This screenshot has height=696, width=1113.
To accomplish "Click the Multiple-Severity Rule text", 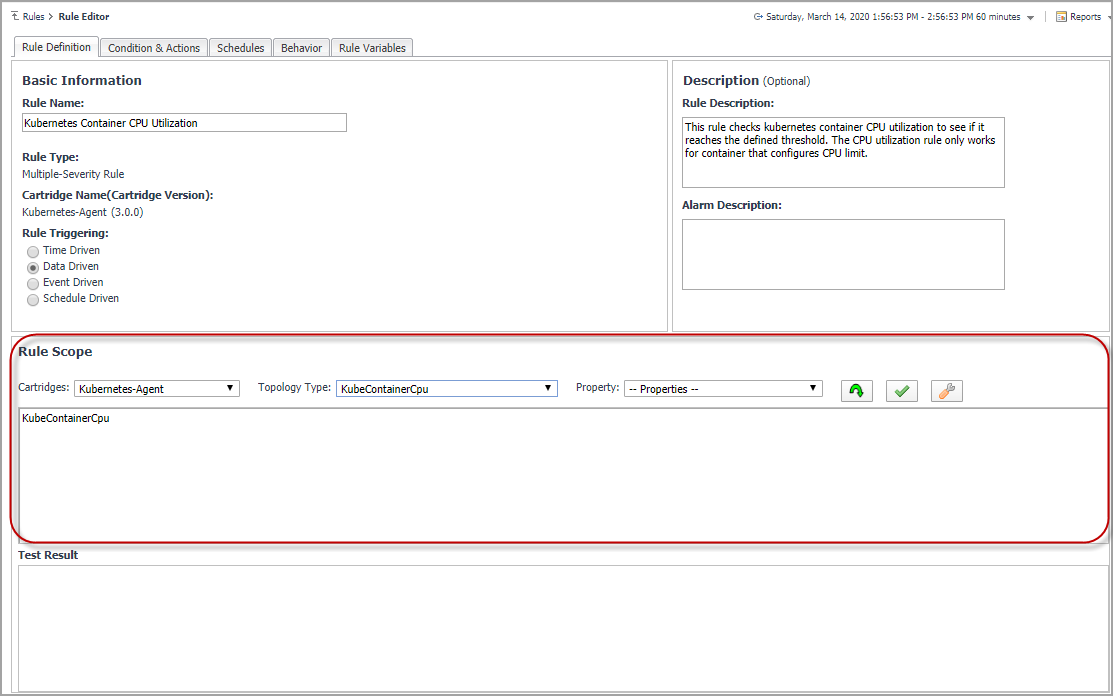I will pyautogui.click(x=73, y=174).
